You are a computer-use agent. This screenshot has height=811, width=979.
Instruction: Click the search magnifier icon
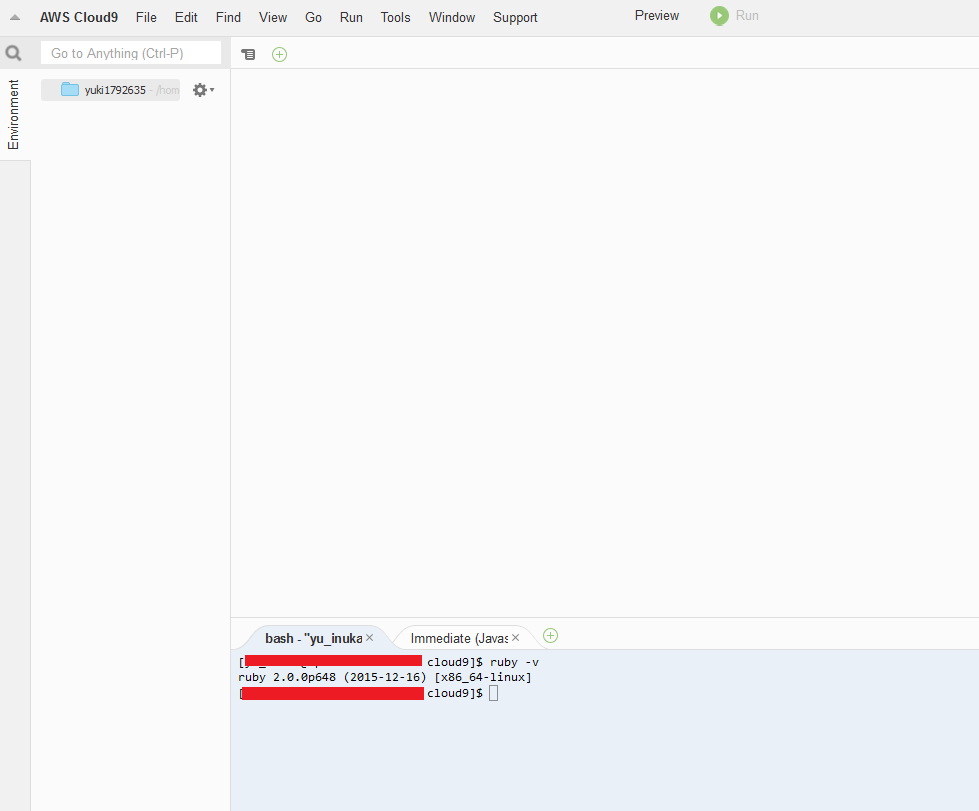13,53
